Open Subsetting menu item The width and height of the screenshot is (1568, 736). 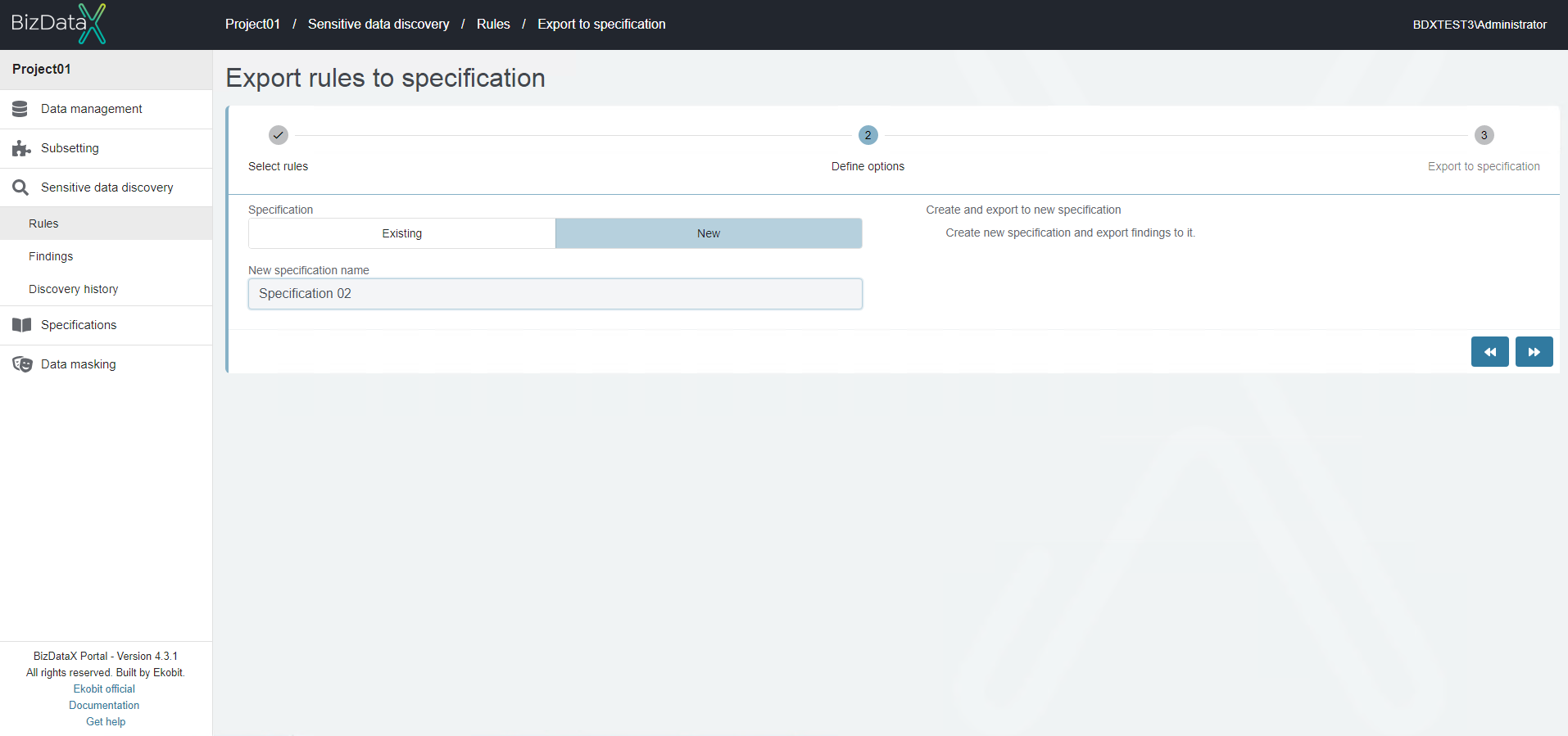click(106, 148)
